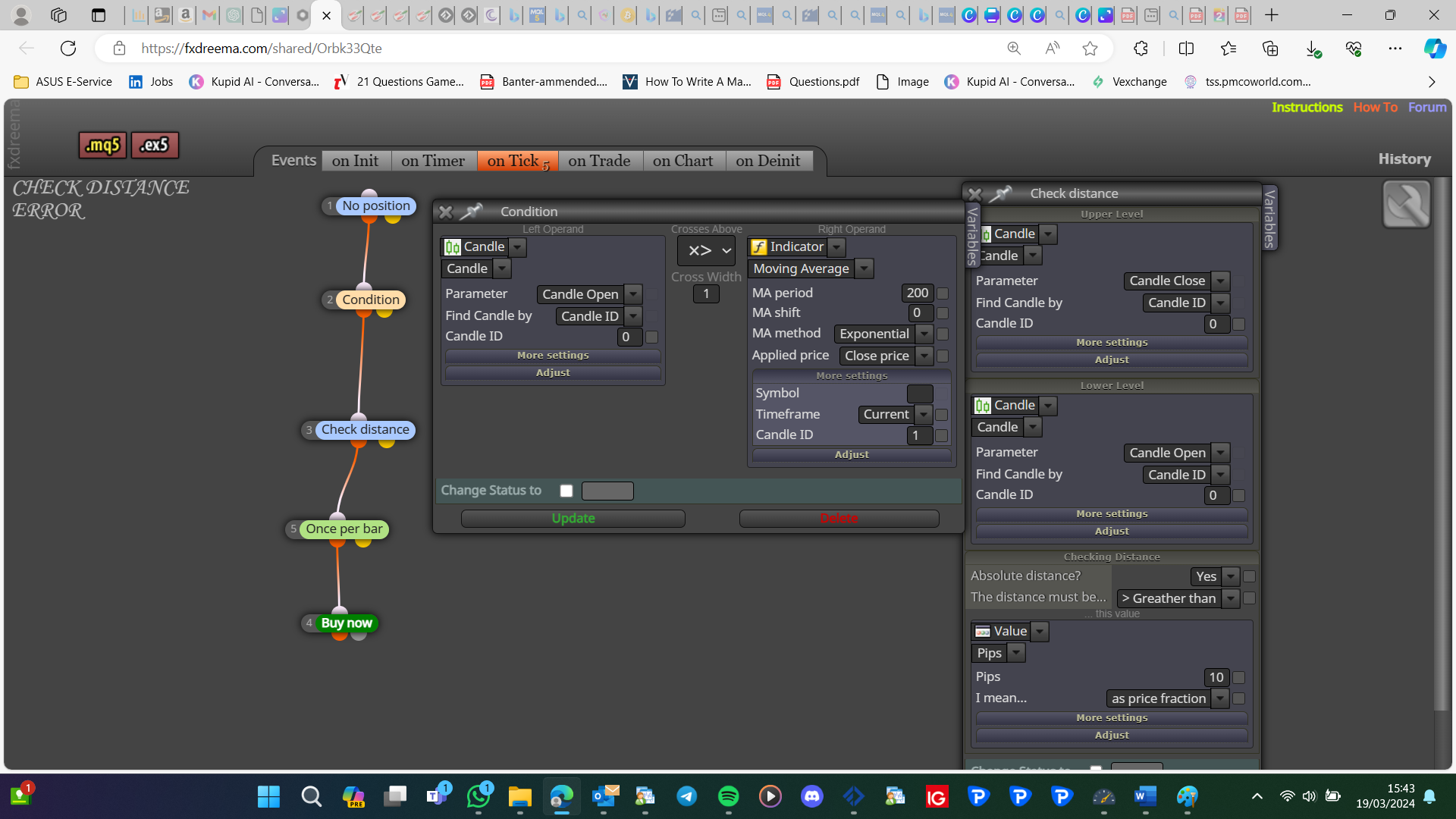Open the Instructions link
Screen dimensions: 1456x819
coord(1307,108)
